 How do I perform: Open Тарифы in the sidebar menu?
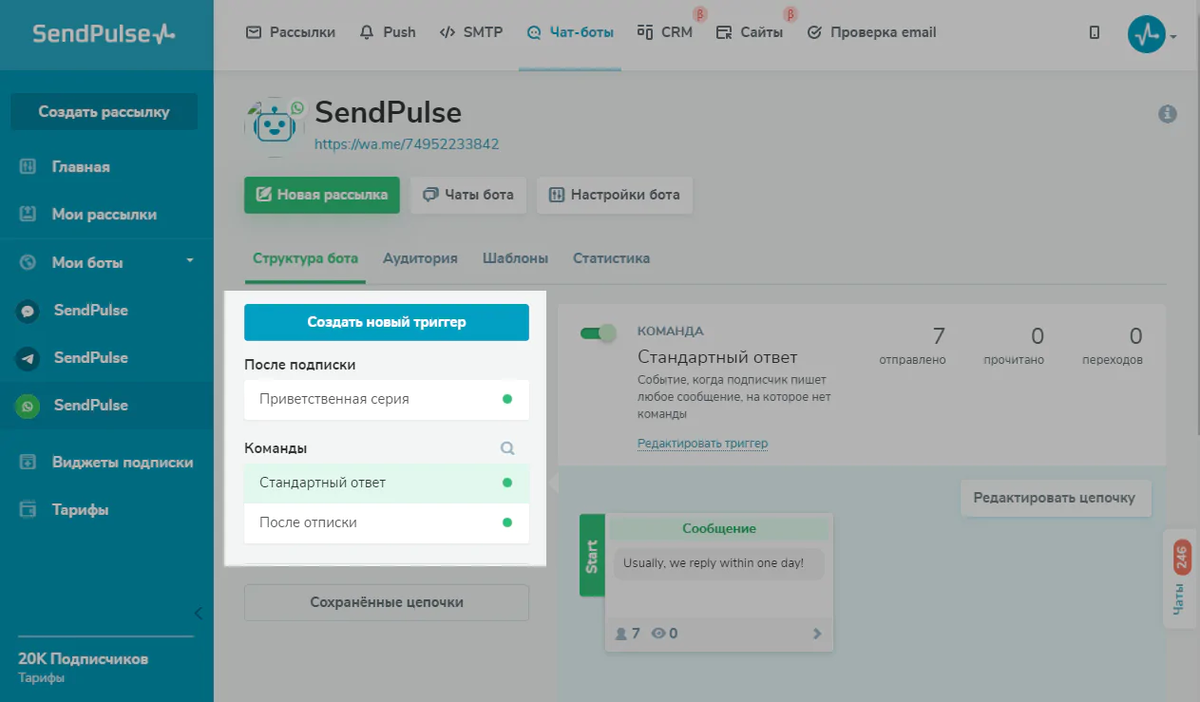pos(80,510)
